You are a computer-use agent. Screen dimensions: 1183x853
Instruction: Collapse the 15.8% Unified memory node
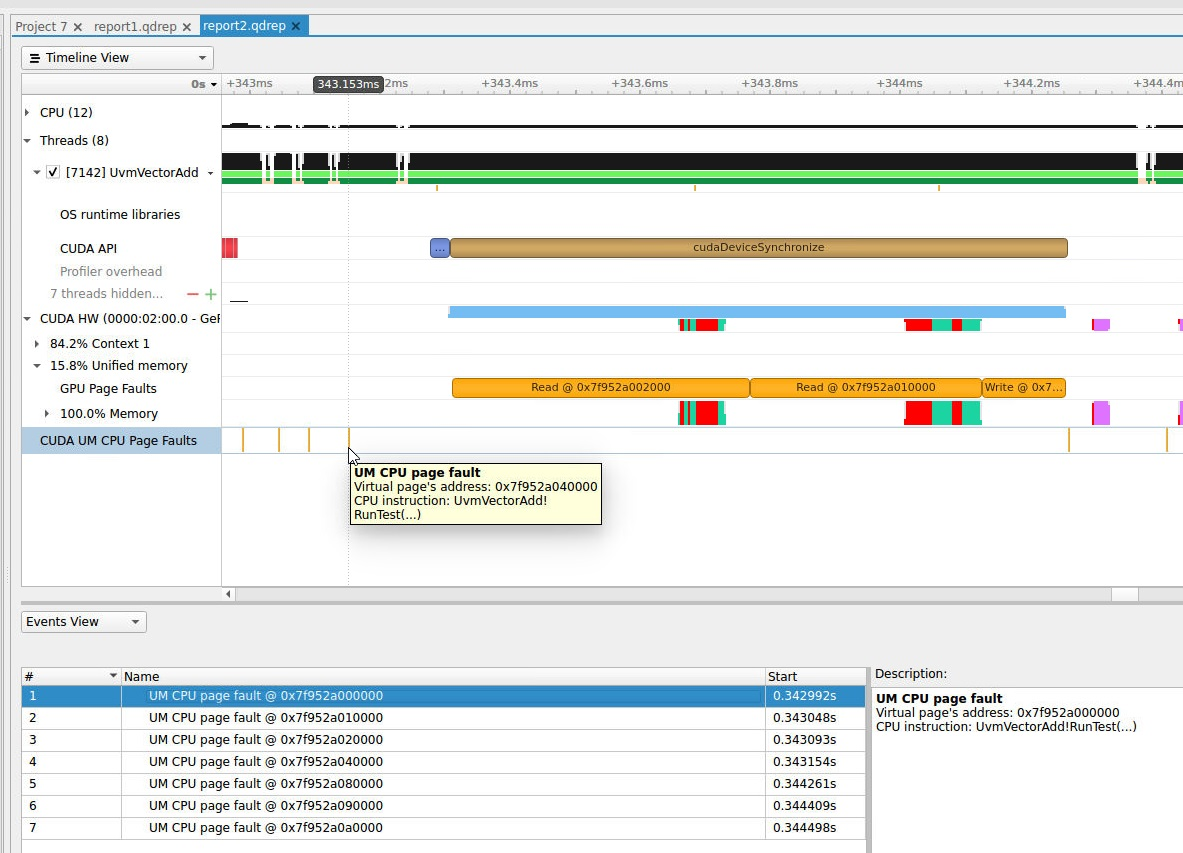[x=38, y=366]
